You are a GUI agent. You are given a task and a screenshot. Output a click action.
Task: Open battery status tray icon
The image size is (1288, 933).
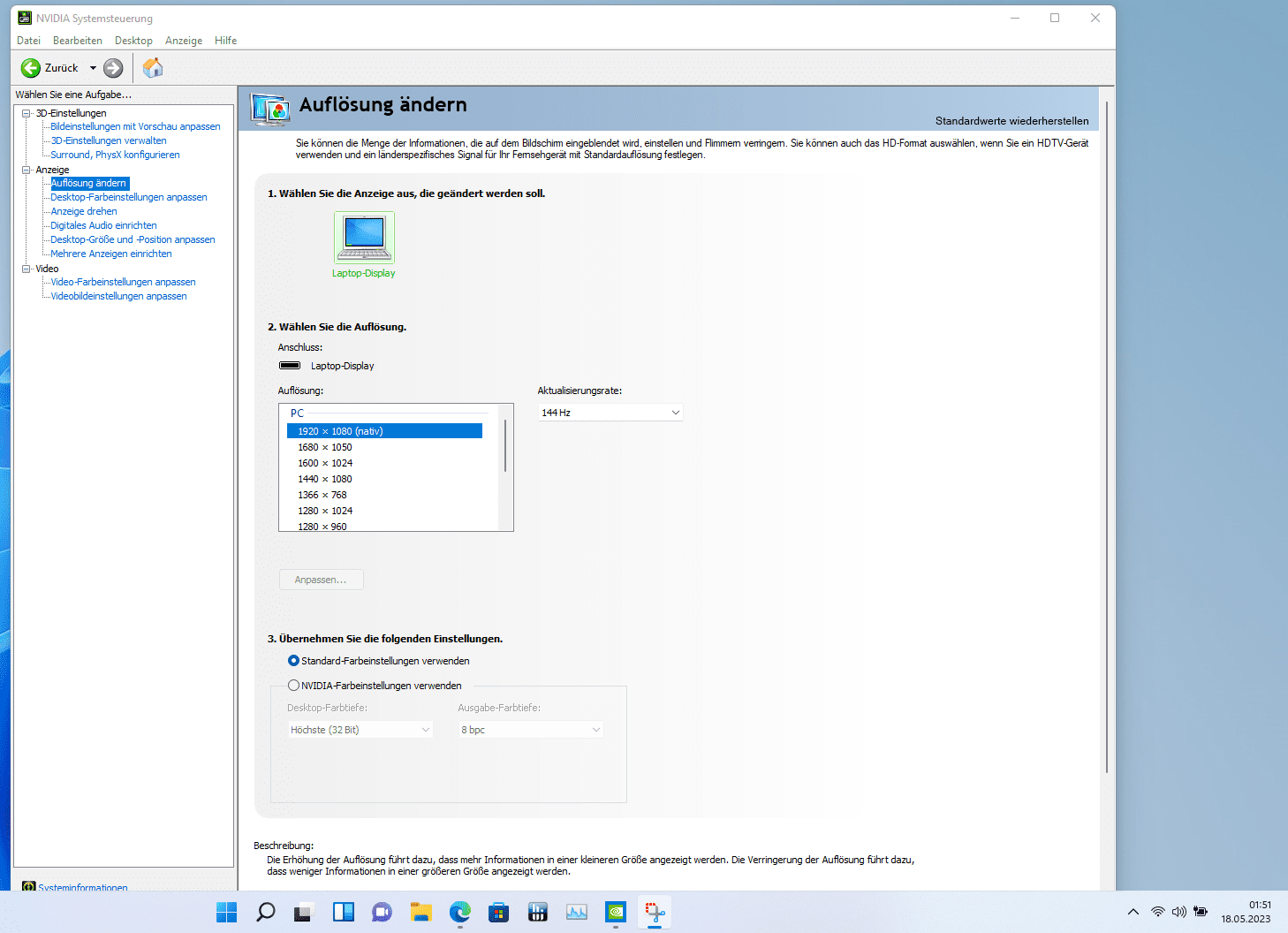coord(1201,912)
